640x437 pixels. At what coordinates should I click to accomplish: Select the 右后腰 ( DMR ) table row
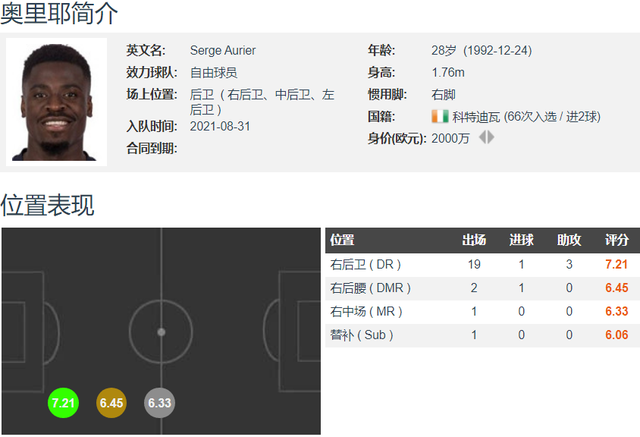point(482,288)
